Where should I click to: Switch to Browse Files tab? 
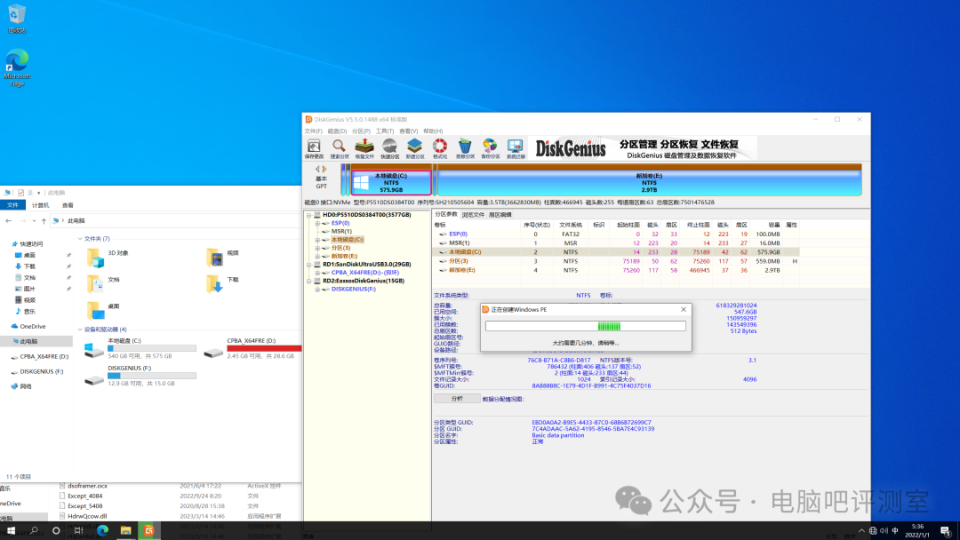coord(473,215)
